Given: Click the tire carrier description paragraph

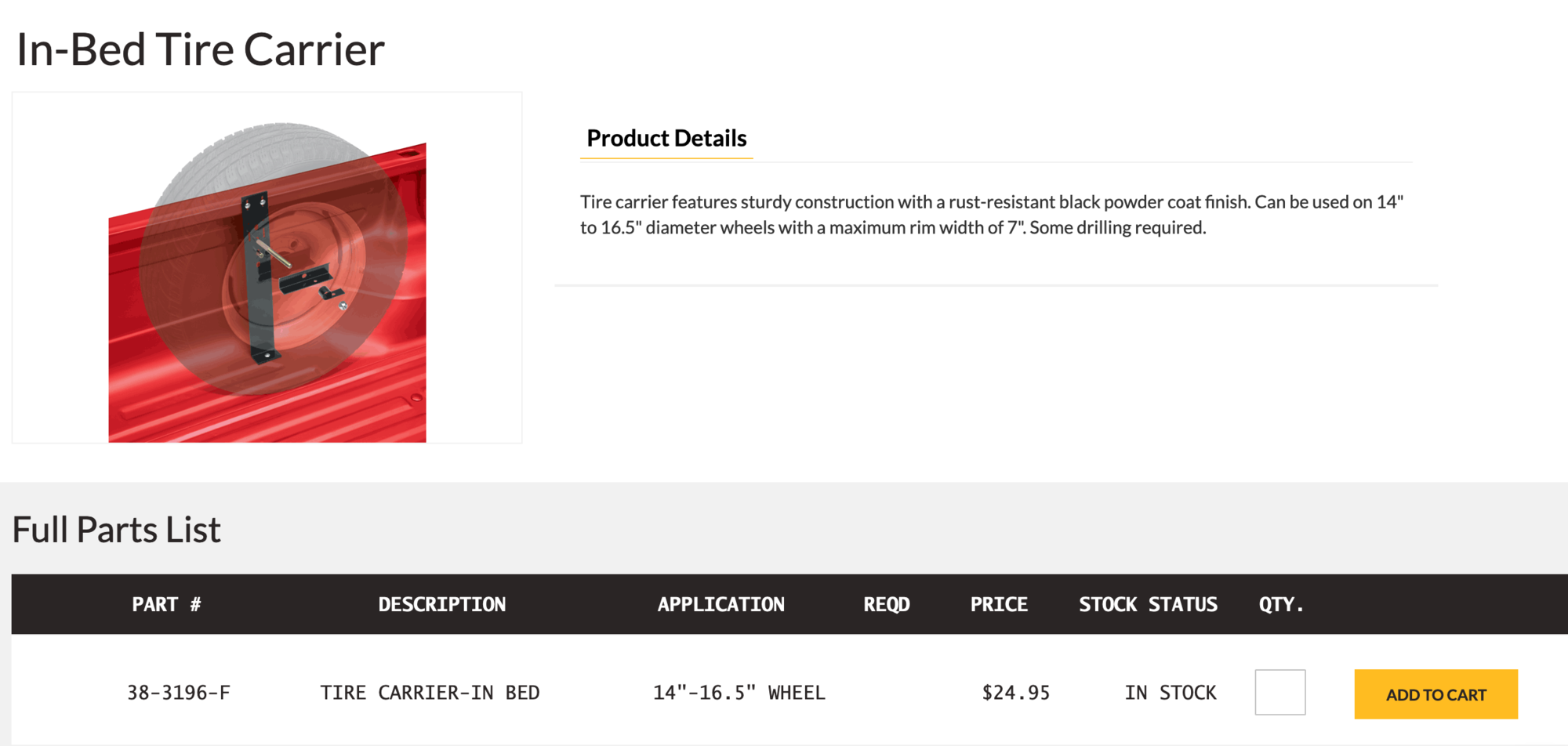Looking at the screenshot, I should (991, 215).
